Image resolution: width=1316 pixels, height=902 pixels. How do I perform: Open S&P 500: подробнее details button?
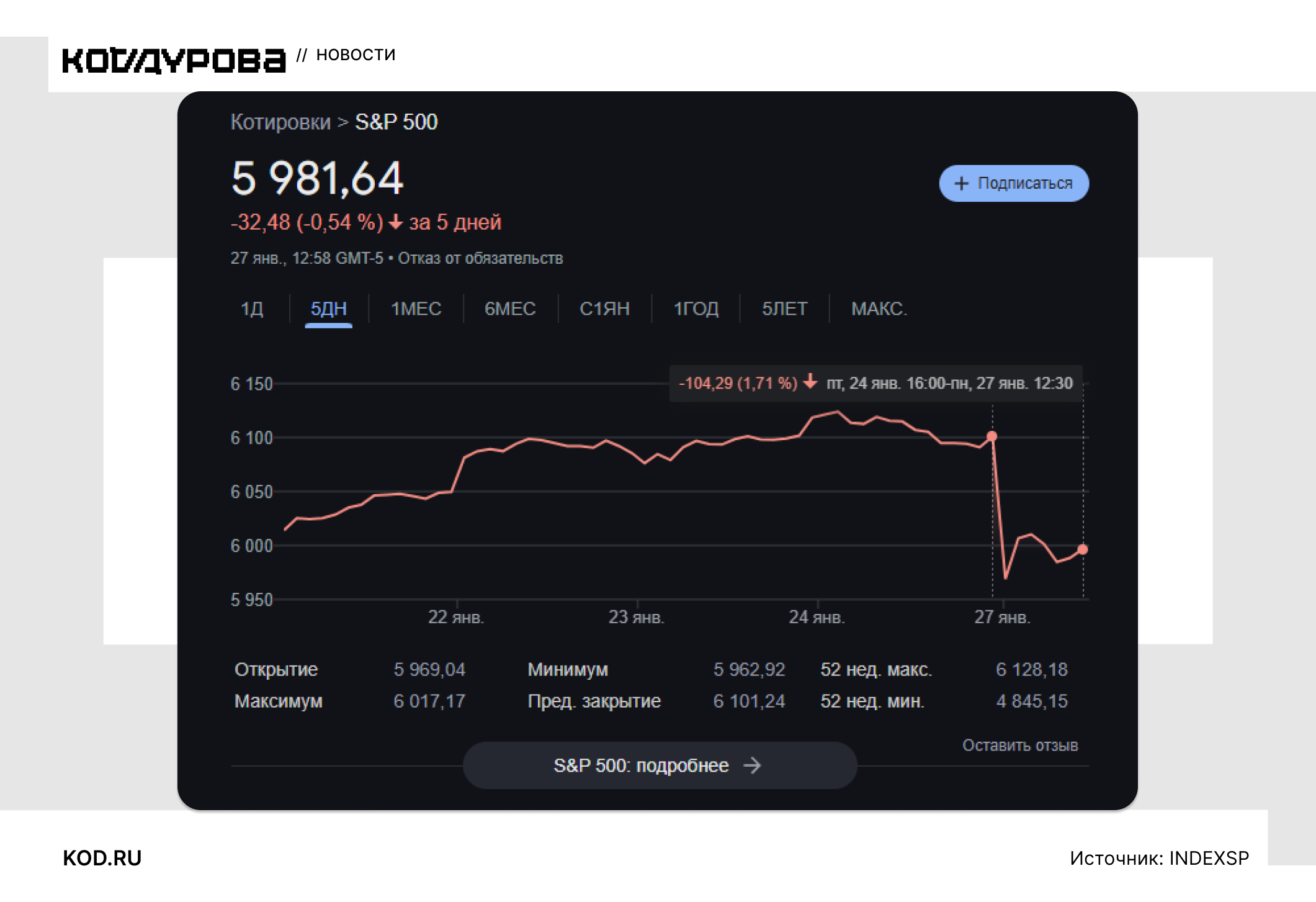[660, 765]
